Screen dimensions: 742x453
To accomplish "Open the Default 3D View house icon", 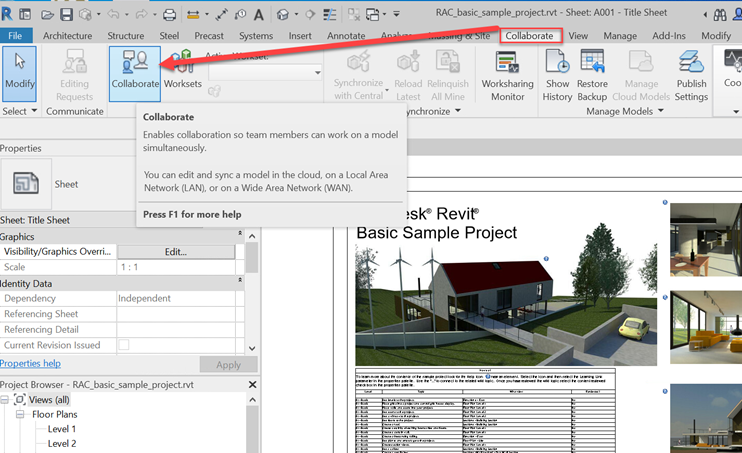I will [283, 15].
